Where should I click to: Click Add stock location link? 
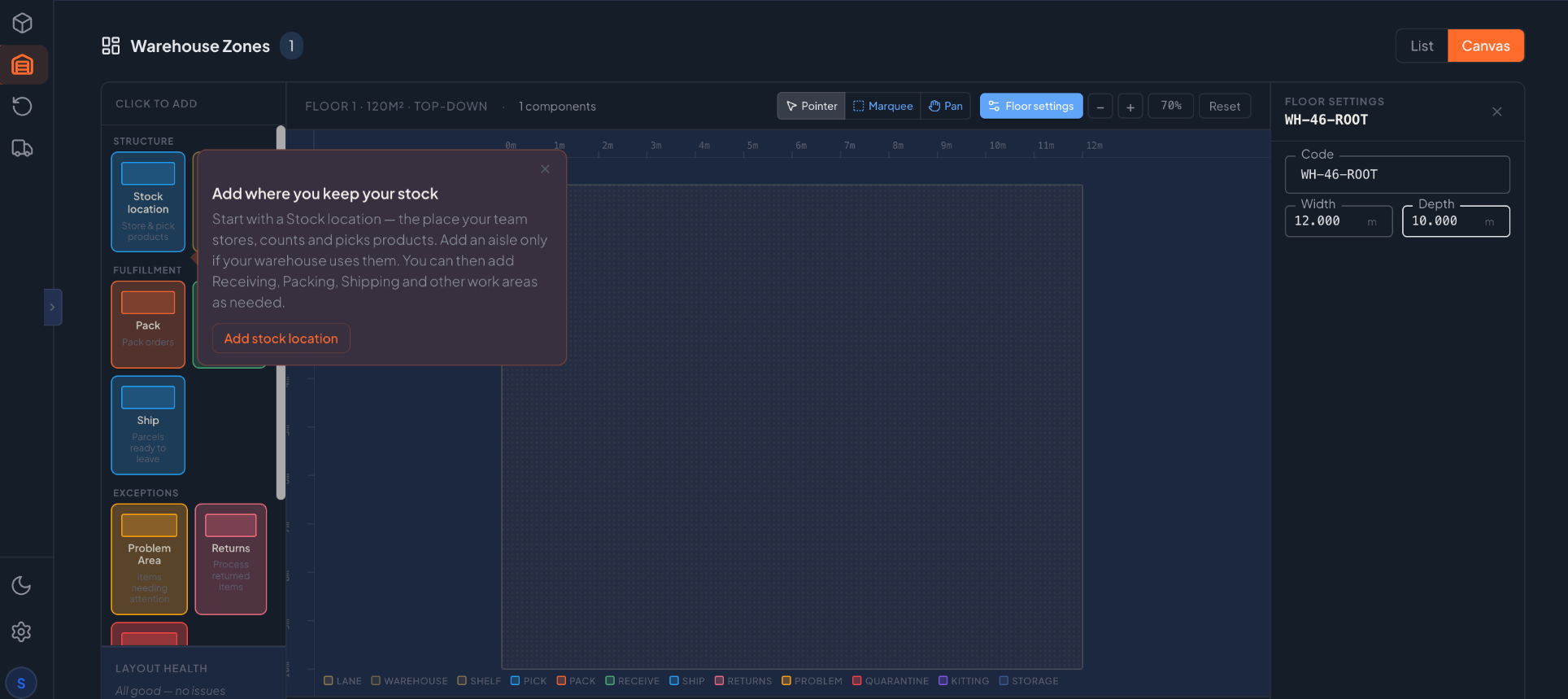(281, 339)
